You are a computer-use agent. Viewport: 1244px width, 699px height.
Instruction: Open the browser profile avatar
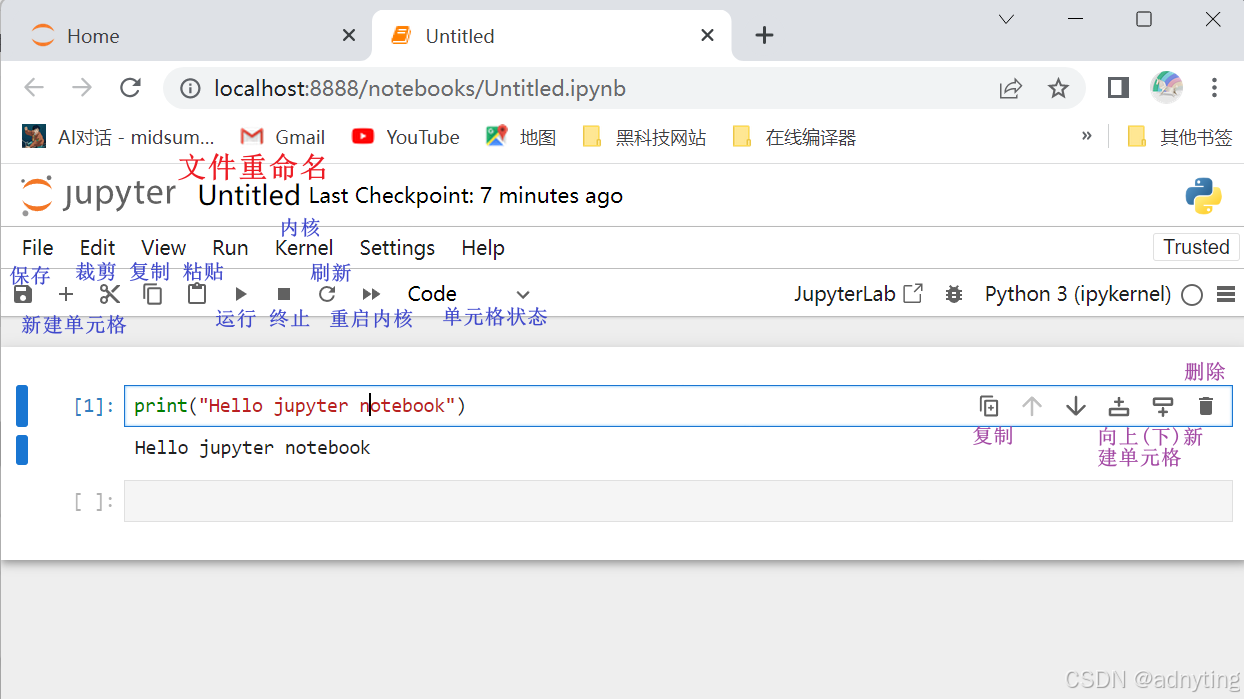1167,88
